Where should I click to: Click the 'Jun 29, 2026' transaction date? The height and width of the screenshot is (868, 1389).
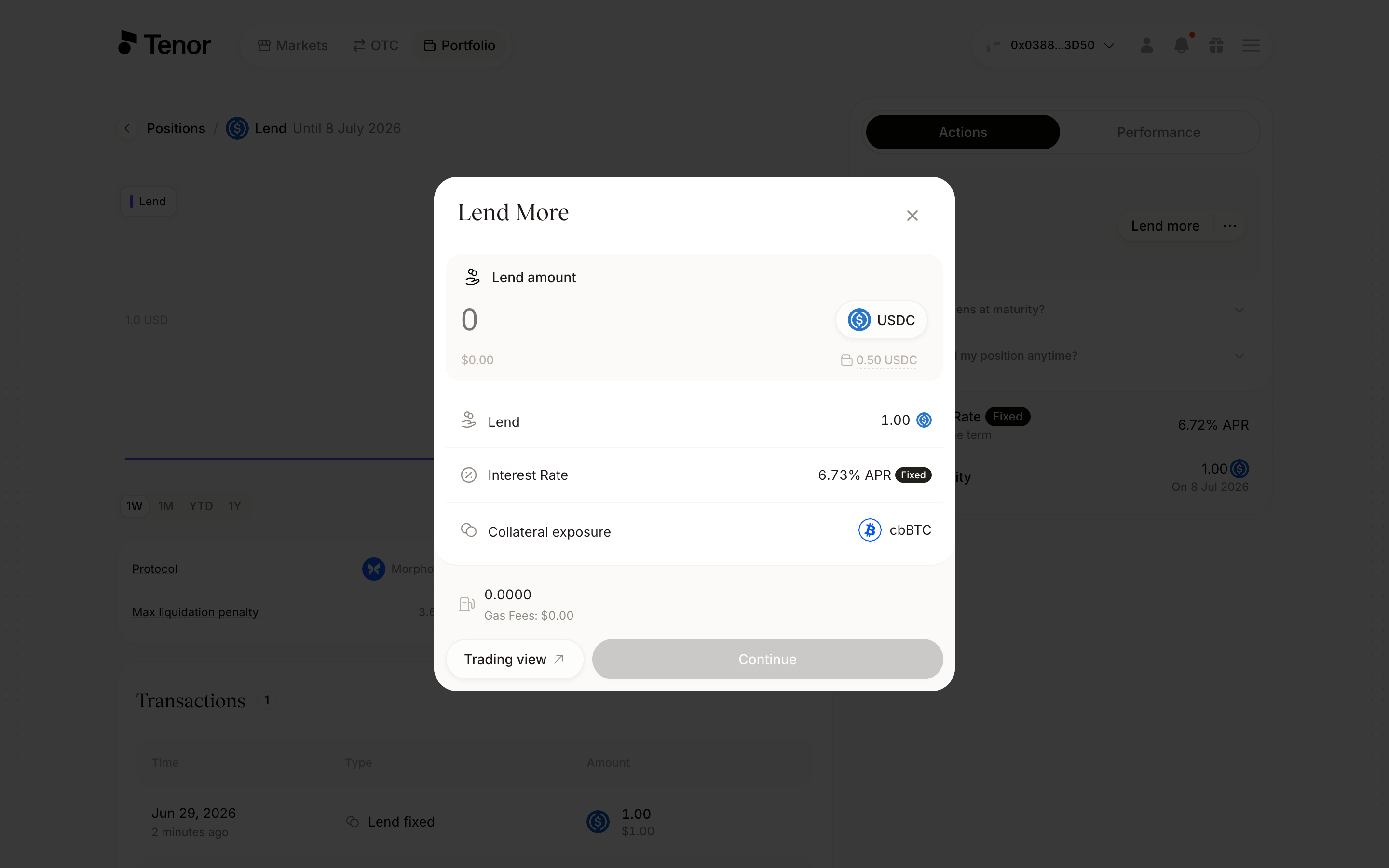(x=193, y=813)
